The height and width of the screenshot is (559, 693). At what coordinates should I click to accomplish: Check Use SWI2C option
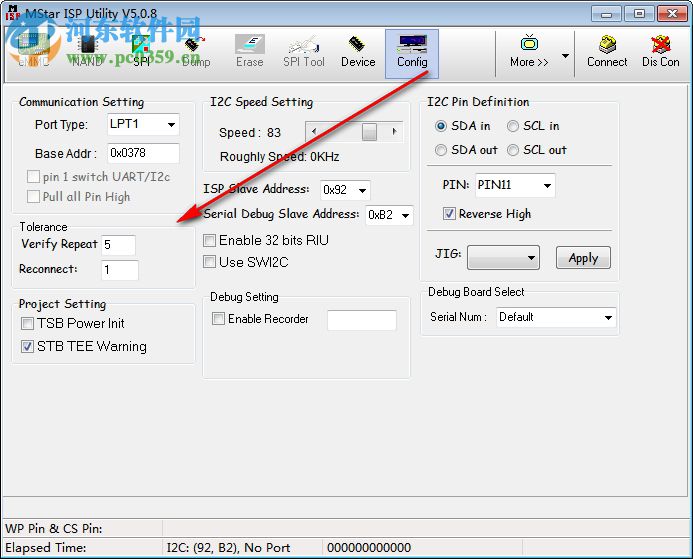[x=209, y=262]
